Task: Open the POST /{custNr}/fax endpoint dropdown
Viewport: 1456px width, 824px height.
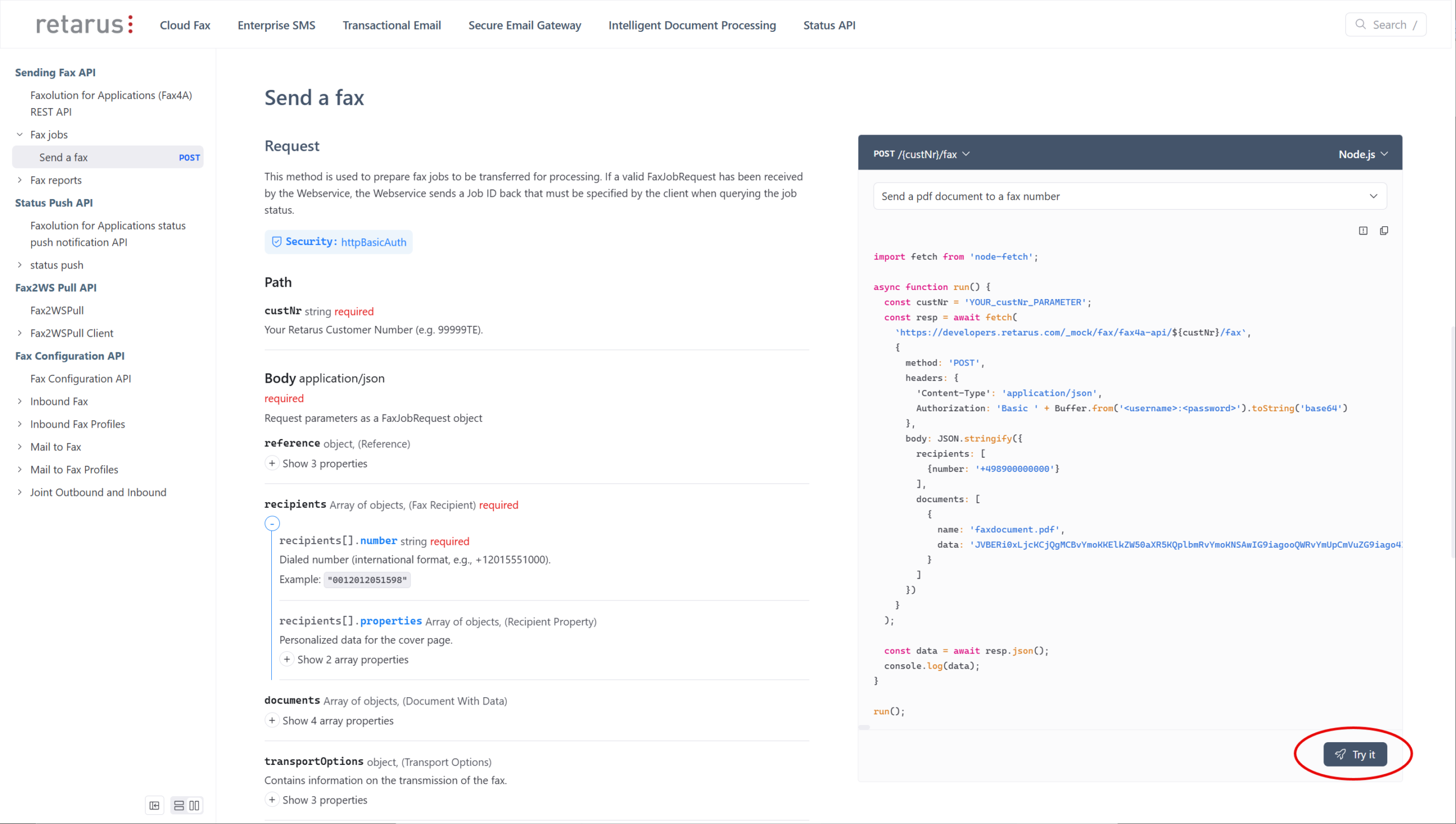Action: point(921,154)
